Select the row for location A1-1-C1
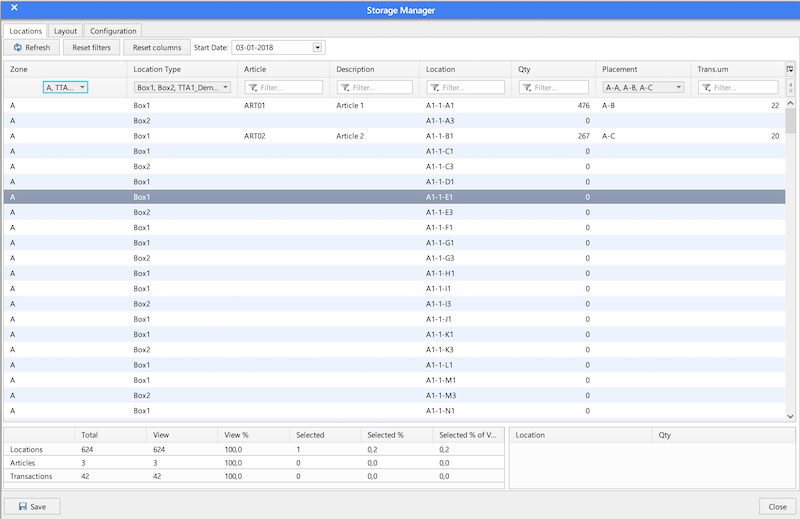800x519 pixels. [x=394, y=152]
